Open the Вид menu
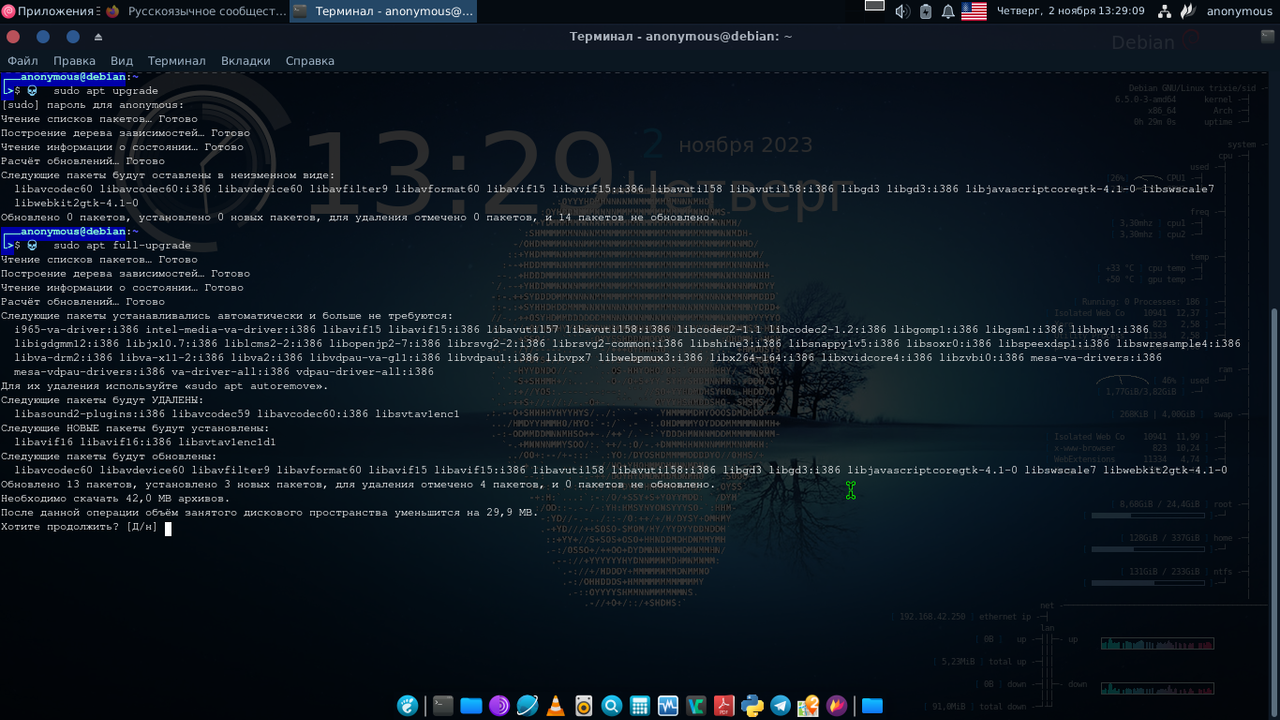This screenshot has width=1280, height=720. (122, 61)
